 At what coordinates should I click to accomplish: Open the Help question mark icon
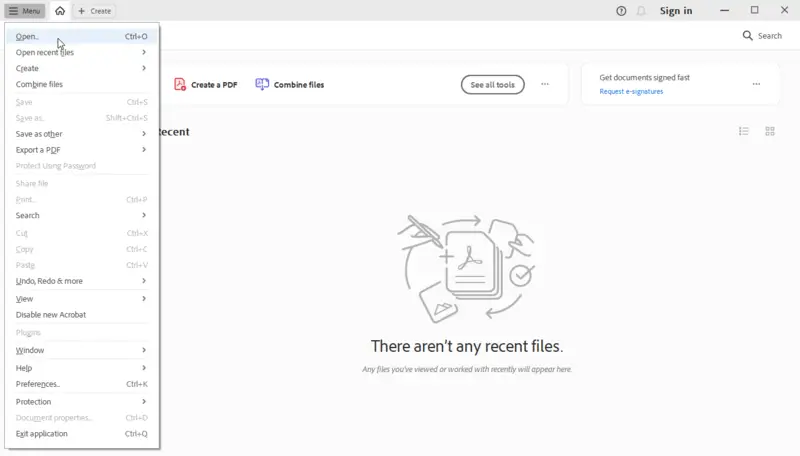pos(621,11)
